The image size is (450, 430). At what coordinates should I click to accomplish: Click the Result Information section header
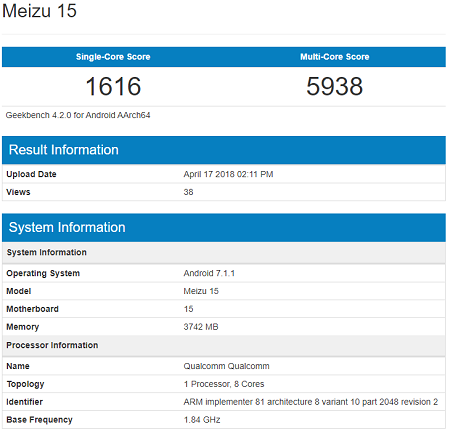click(224, 150)
